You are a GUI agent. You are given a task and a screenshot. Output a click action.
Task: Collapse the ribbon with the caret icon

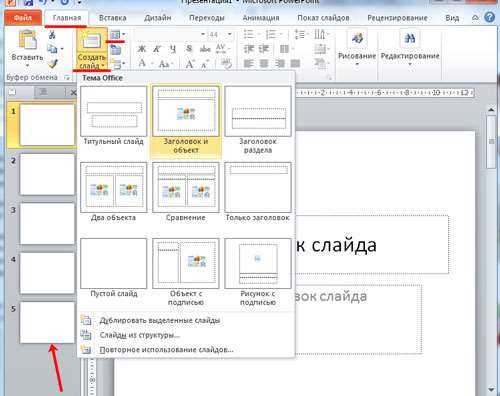475,18
